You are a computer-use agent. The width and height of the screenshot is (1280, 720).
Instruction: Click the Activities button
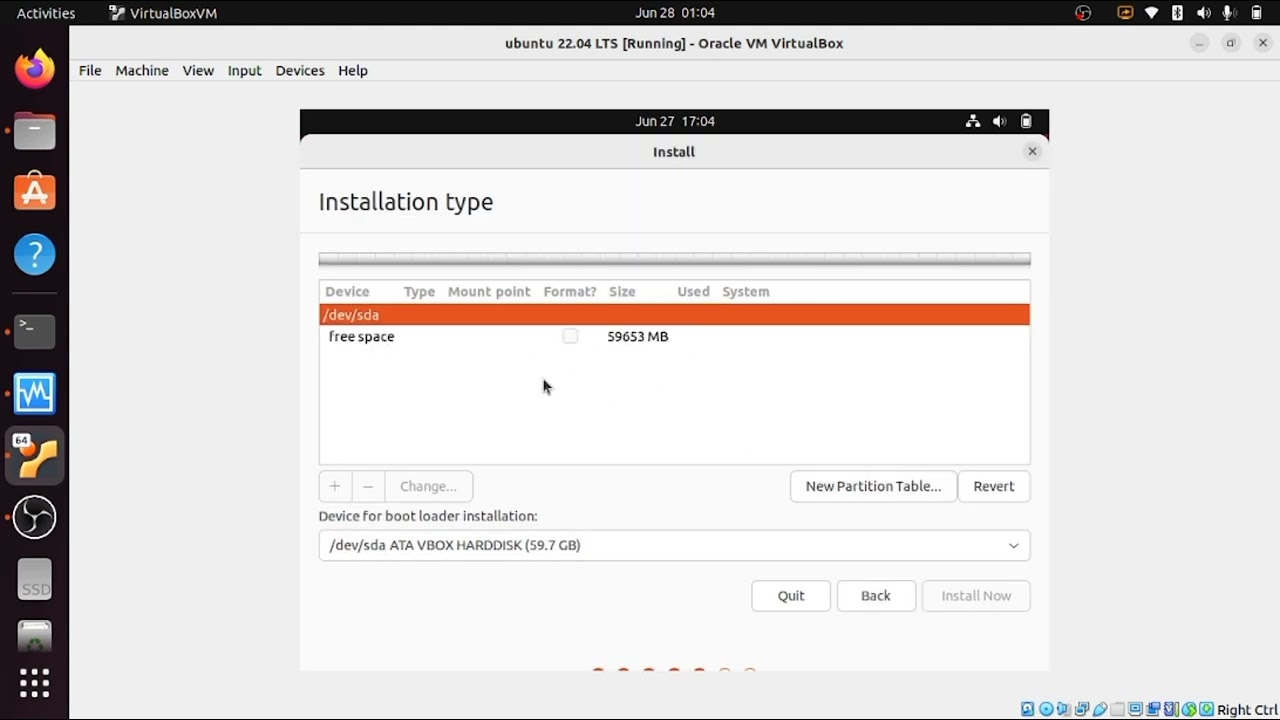46,13
